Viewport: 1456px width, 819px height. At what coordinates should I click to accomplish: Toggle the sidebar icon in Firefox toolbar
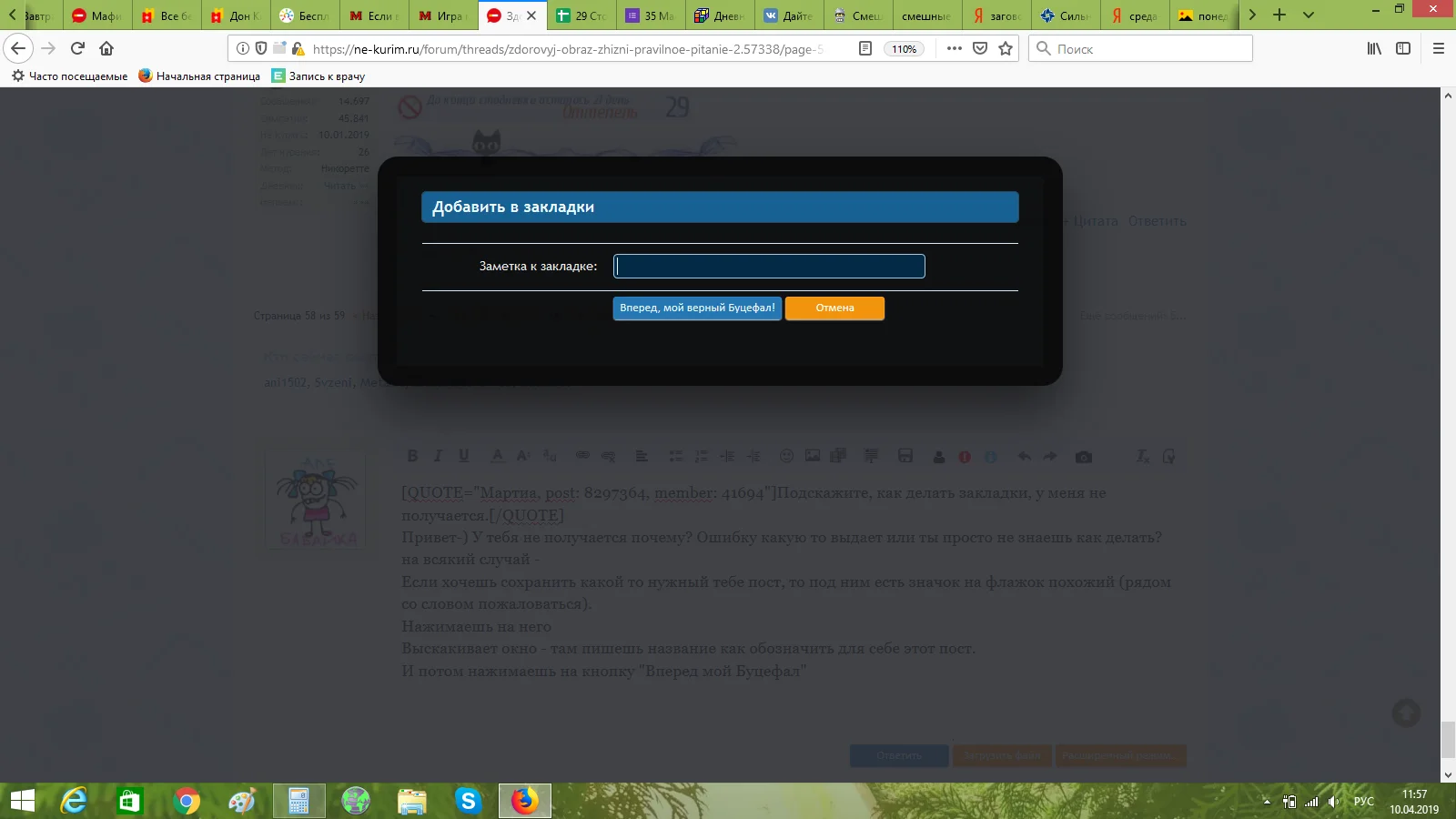click(1403, 48)
